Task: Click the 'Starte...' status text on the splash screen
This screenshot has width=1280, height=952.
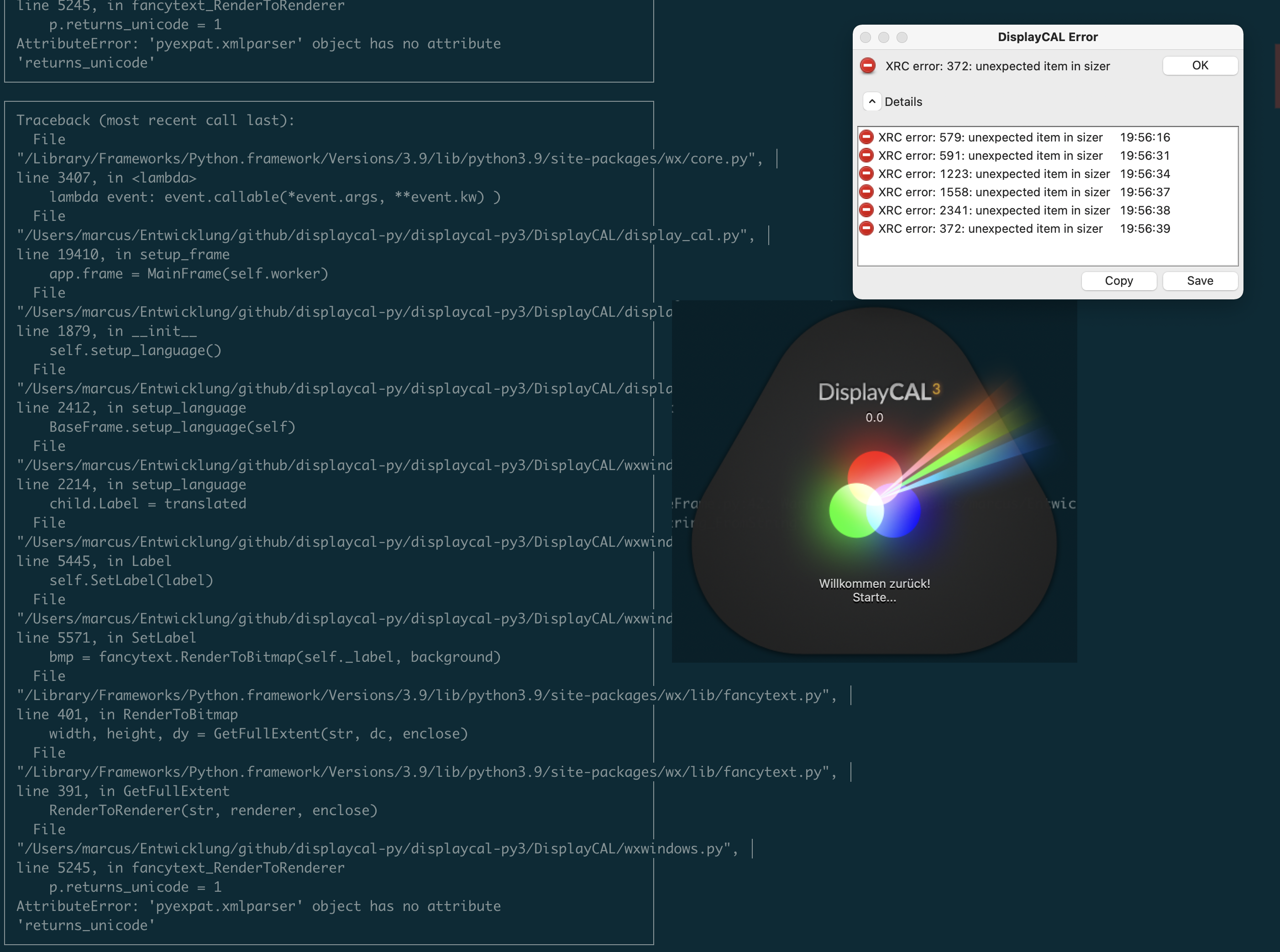Action: click(x=874, y=598)
